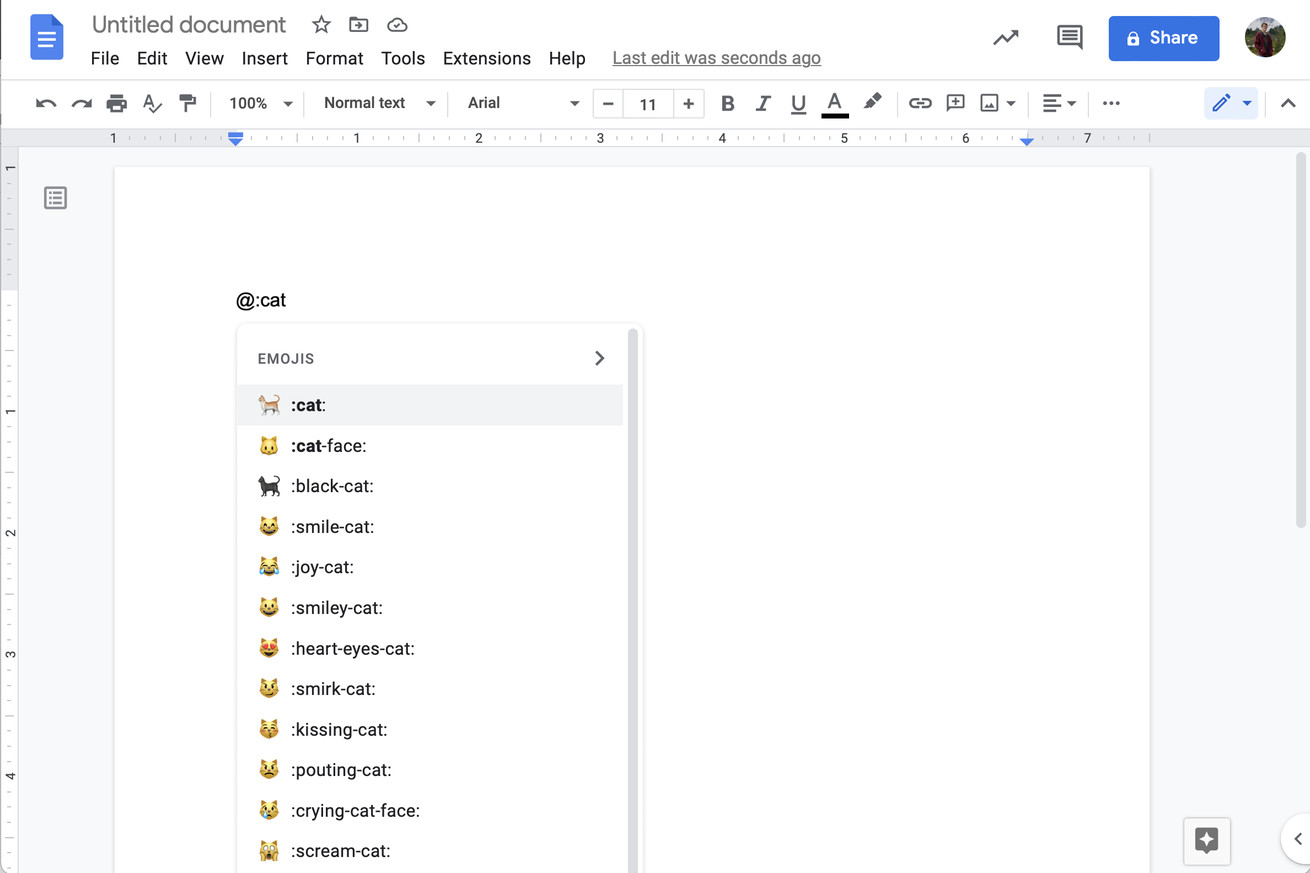Select the :pouting-cat: emoji
The width and height of the screenshot is (1310, 873).
coord(430,770)
